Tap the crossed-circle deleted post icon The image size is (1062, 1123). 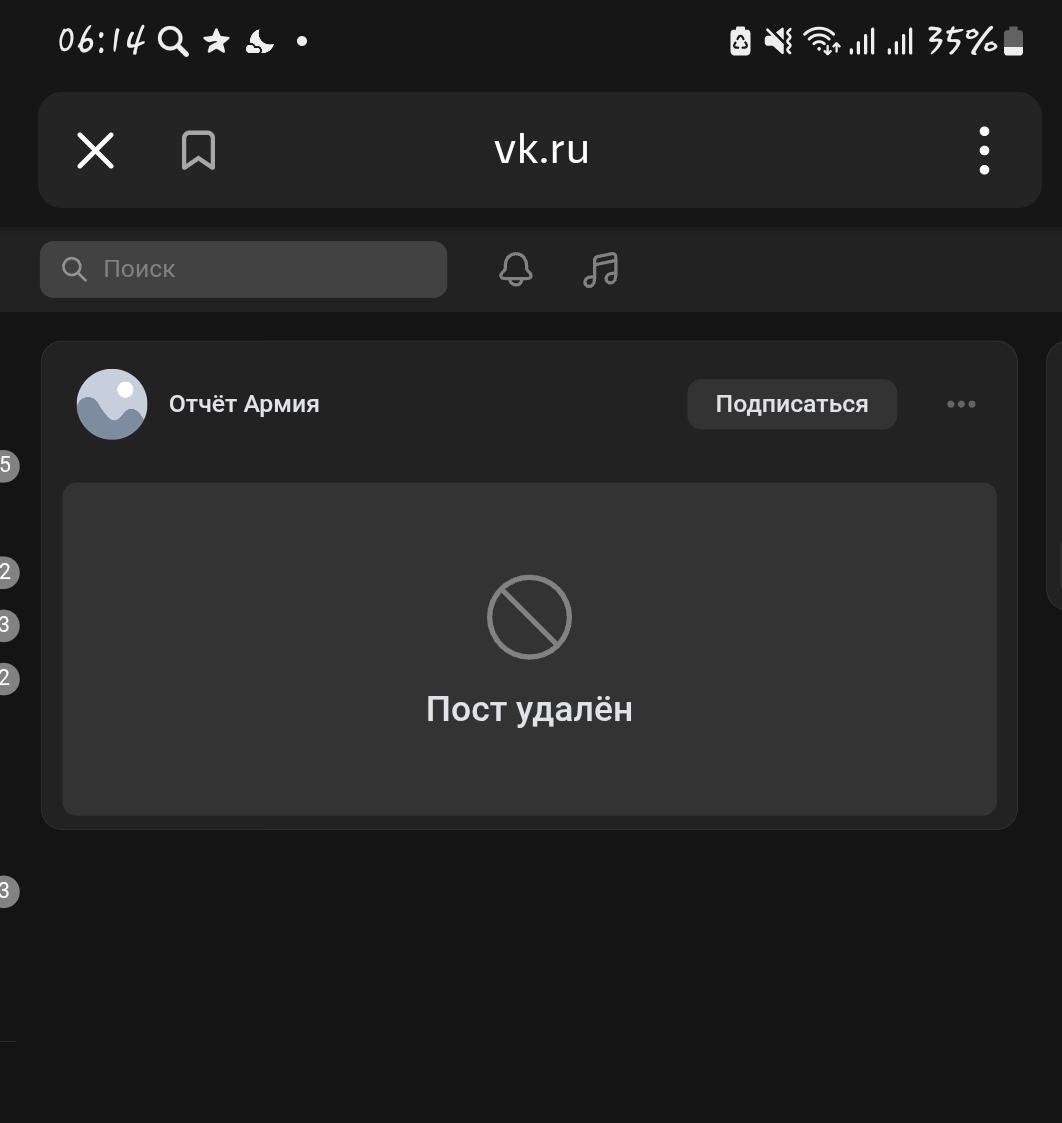[x=529, y=617]
